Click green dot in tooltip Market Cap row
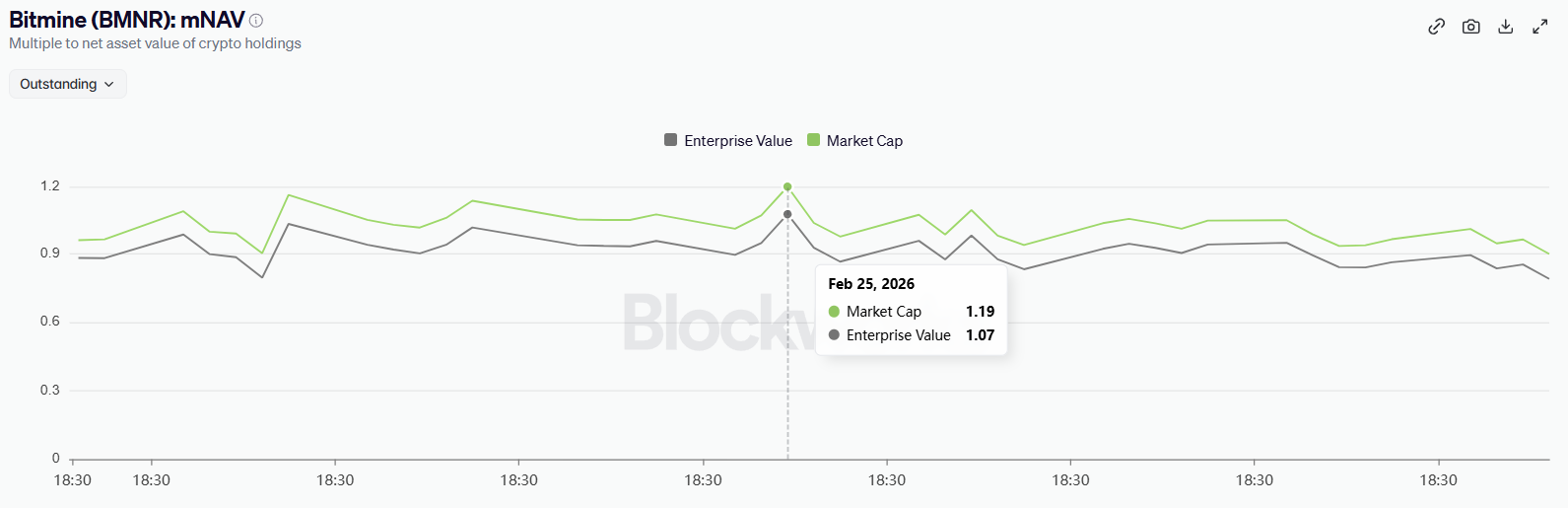 pyautogui.click(x=834, y=312)
